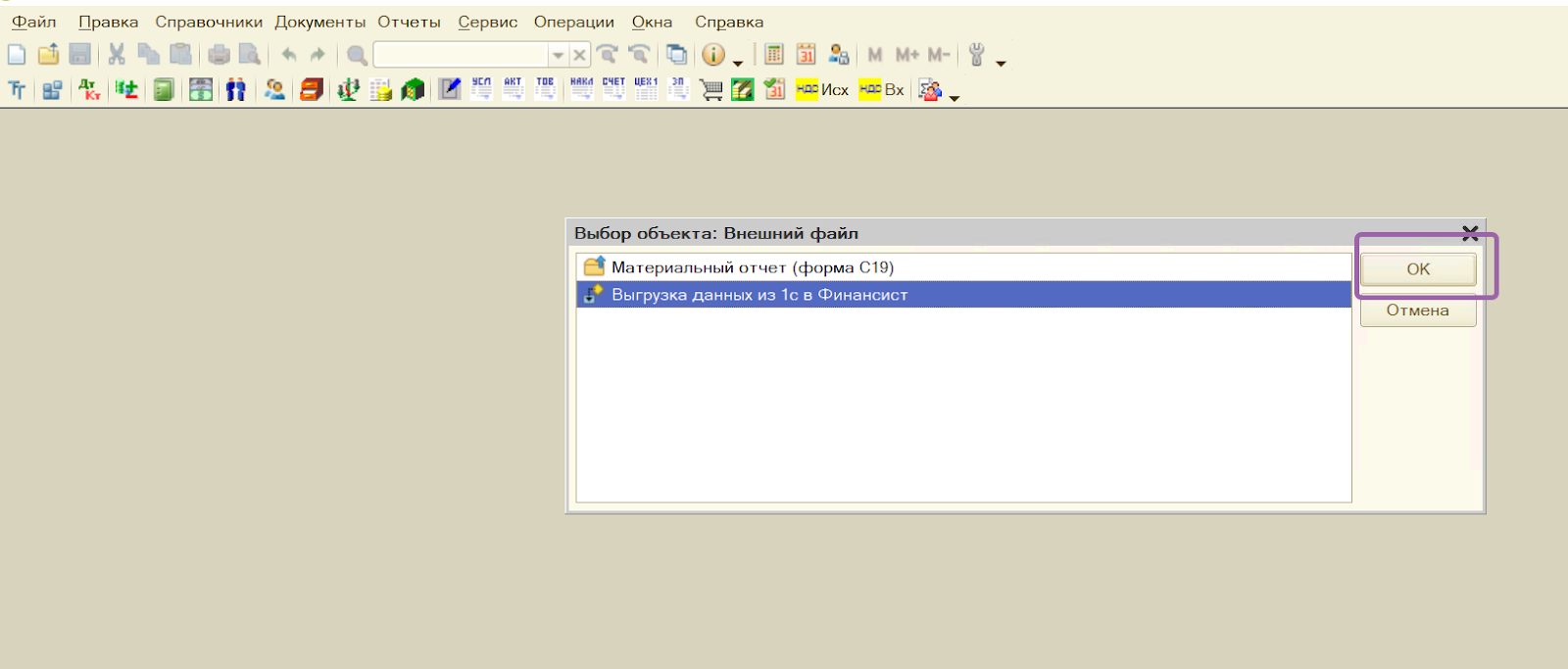Screen dimensions: 1568x669
Task: Click the pencil edit document icon
Action: [x=449, y=90]
